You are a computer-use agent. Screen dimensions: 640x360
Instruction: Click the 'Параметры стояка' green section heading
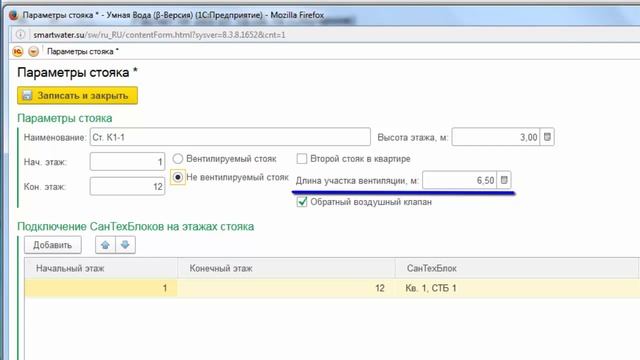(x=64, y=118)
